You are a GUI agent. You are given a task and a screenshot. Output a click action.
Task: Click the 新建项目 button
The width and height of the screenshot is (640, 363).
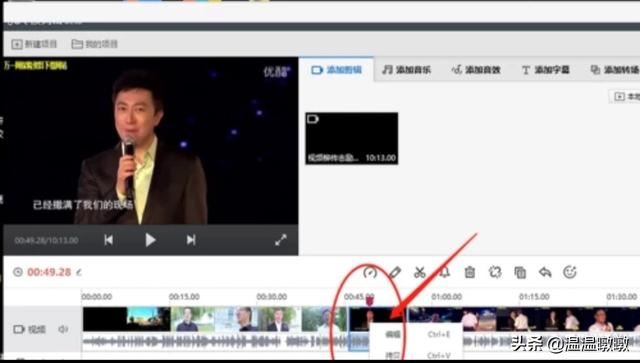(34, 44)
